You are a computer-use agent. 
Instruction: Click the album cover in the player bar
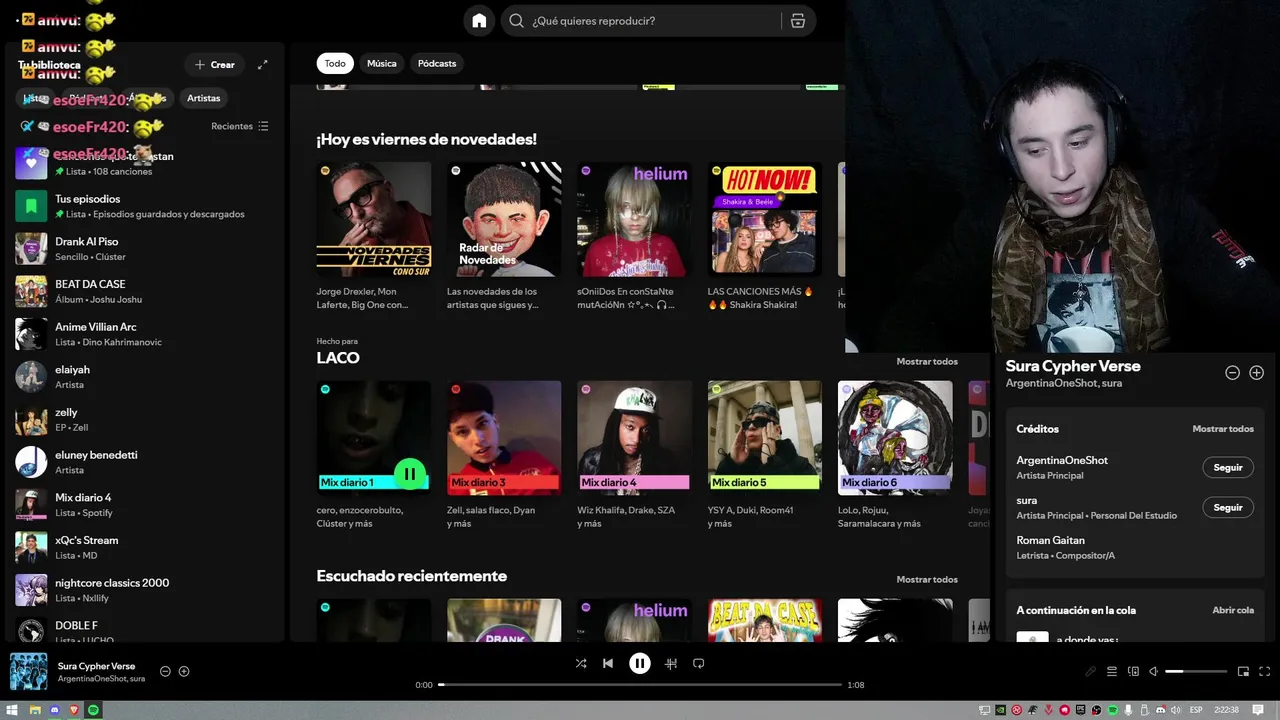[28, 671]
